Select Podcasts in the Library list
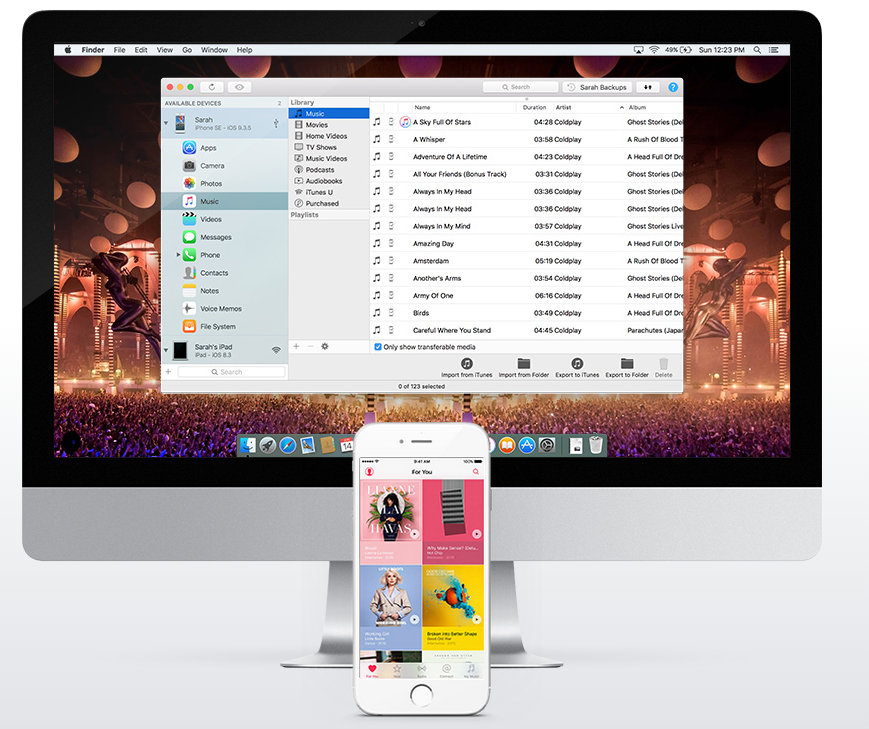Image resolution: width=869 pixels, height=729 pixels. 328,170
